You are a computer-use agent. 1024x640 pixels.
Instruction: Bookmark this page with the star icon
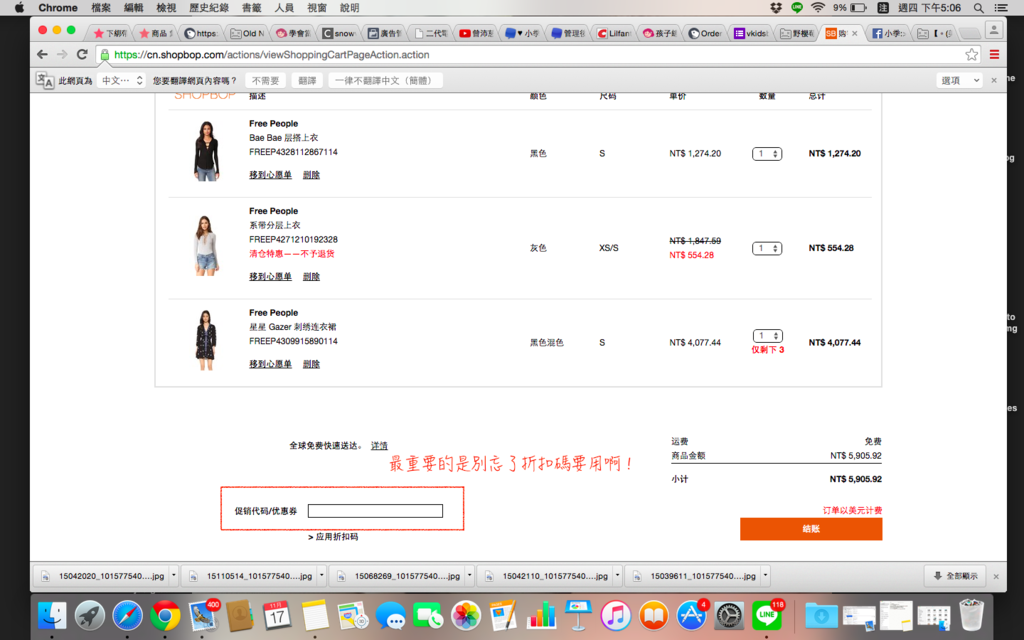point(972,55)
